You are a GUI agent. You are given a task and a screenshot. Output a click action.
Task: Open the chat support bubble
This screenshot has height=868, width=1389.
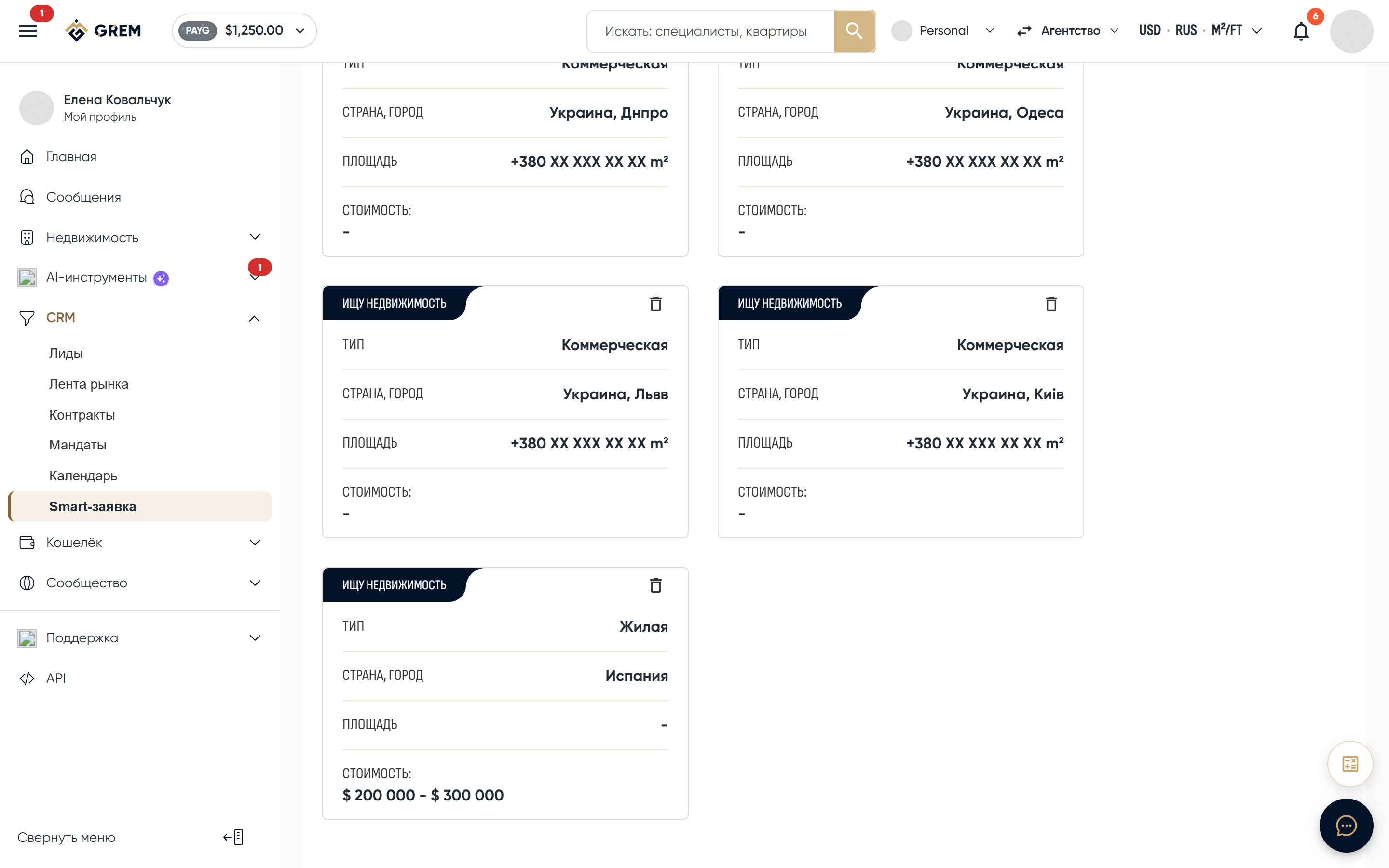tap(1346, 826)
